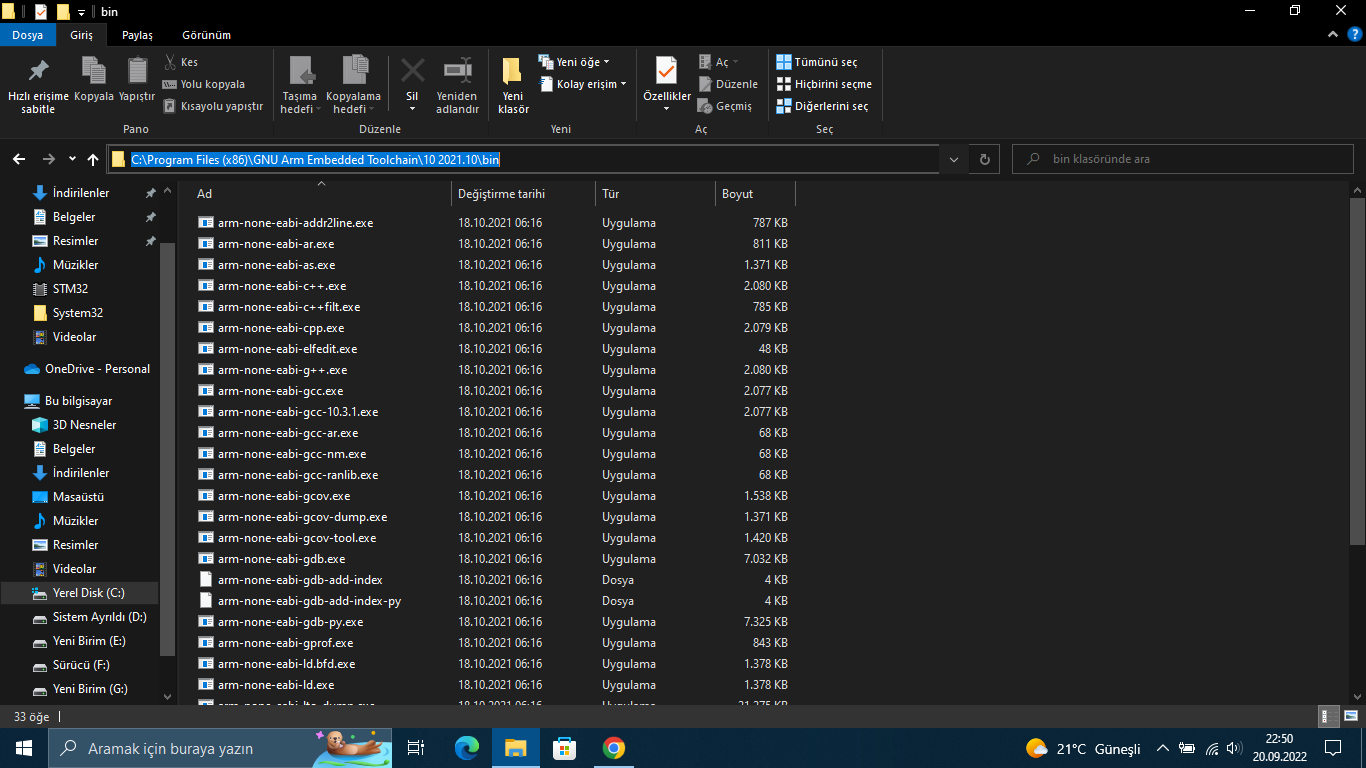
Task: Select Sürücü (F:) drive
Action: [x=81, y=665]
